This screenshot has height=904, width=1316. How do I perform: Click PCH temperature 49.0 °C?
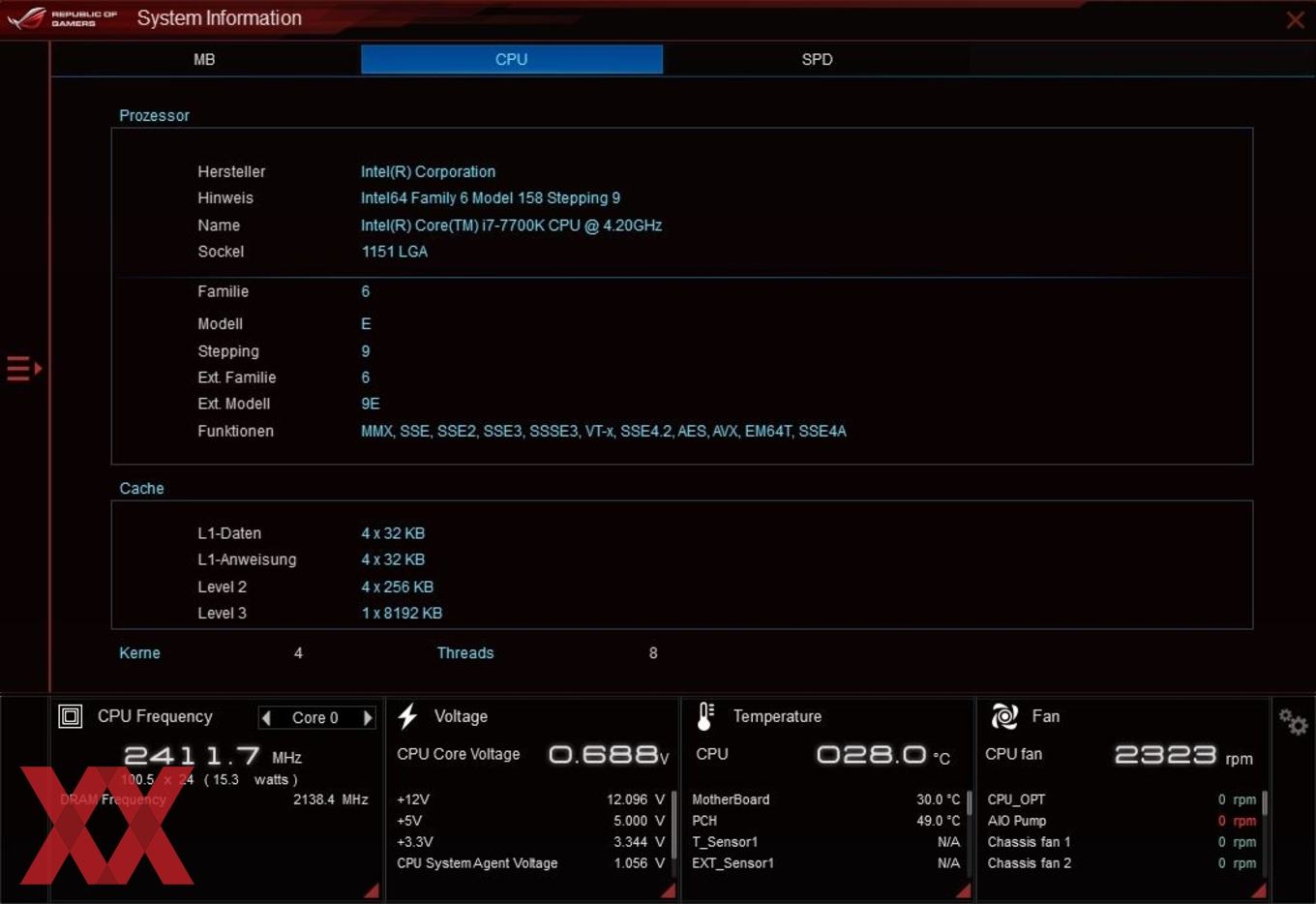[x=938, y=821]
